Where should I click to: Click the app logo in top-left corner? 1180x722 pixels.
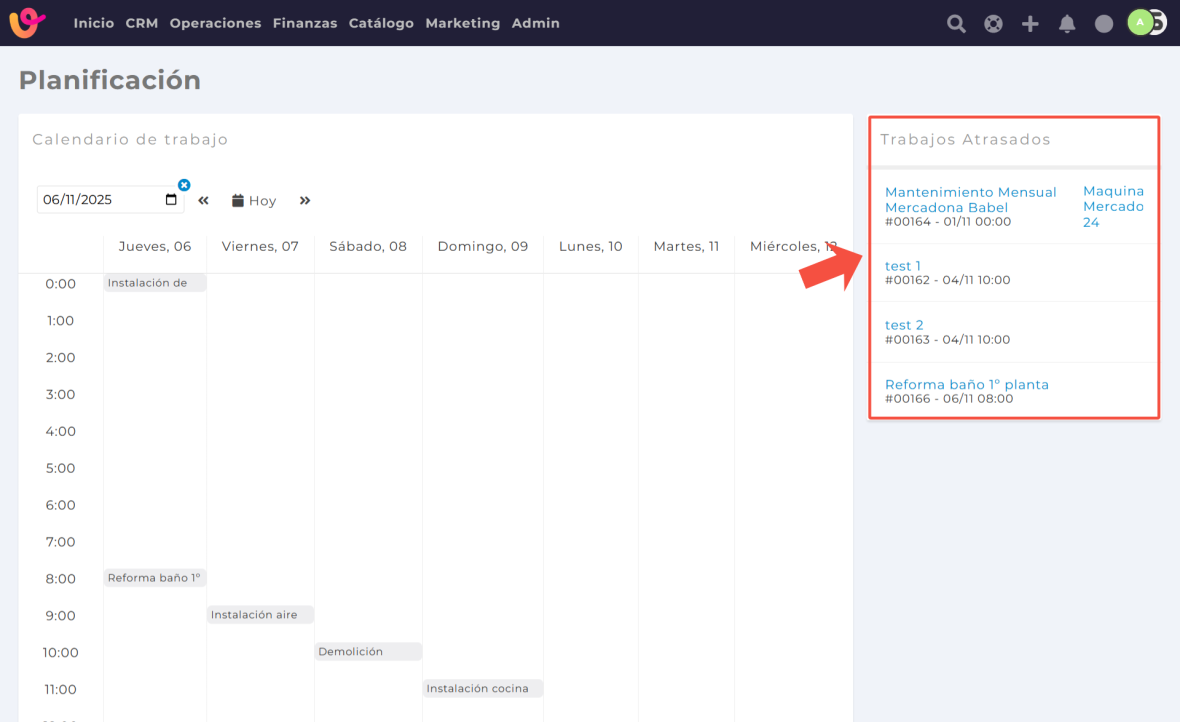[27, 22]
